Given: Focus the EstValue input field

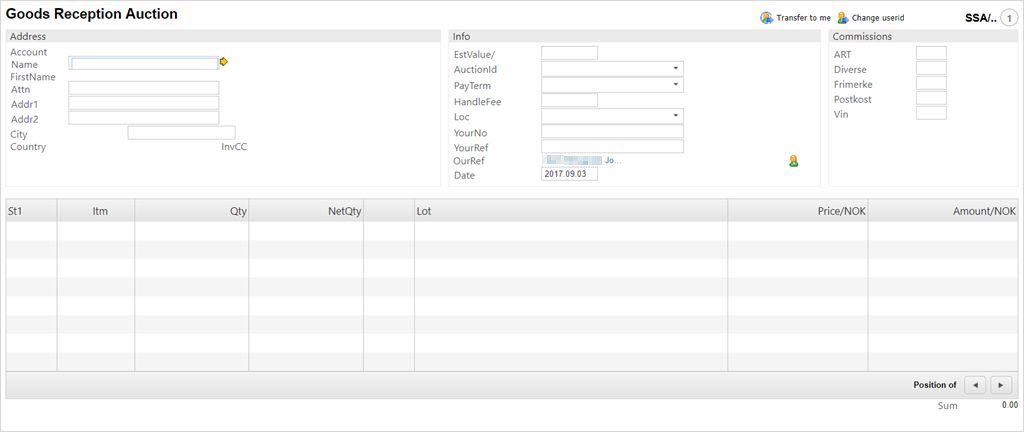Looking at the screenshot, I should pyautogui.click(x=569, y=53).
